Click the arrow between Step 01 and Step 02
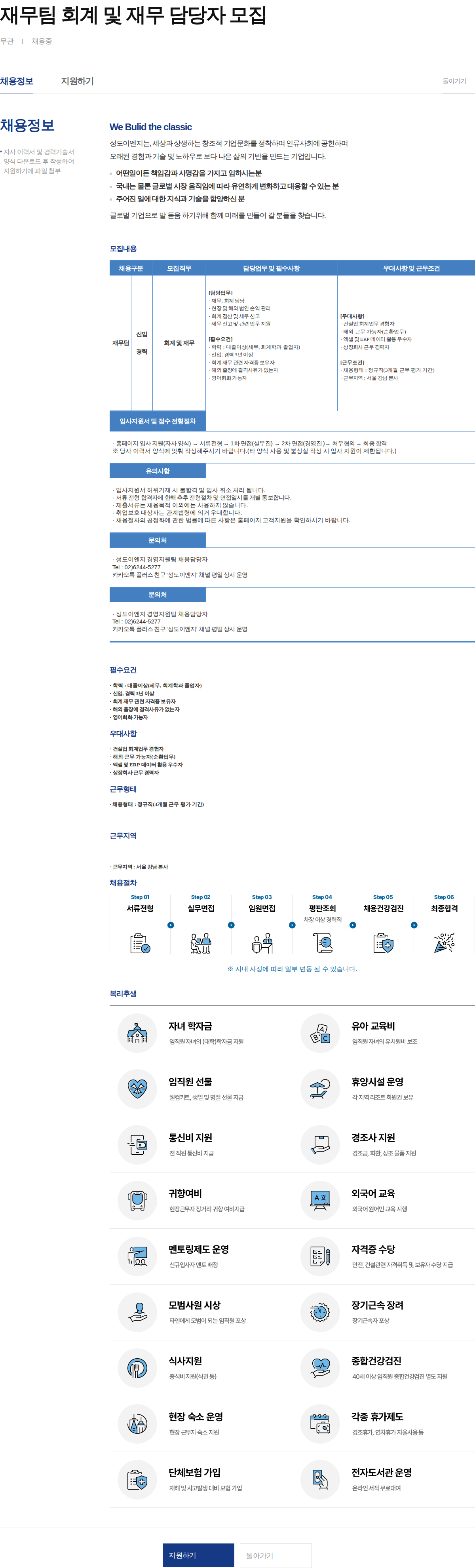475x1568 pixels. 171,925
